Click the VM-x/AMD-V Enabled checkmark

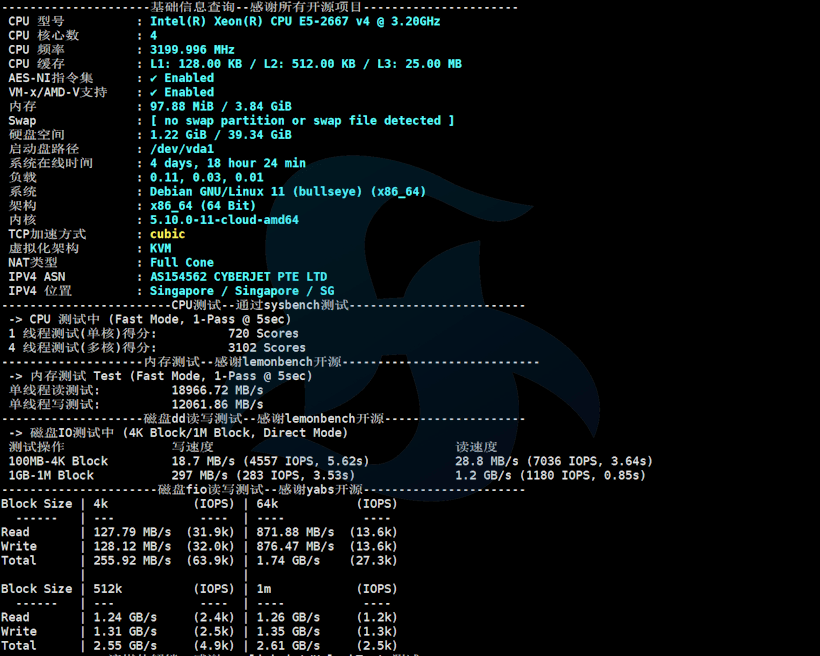coord(154,92)
